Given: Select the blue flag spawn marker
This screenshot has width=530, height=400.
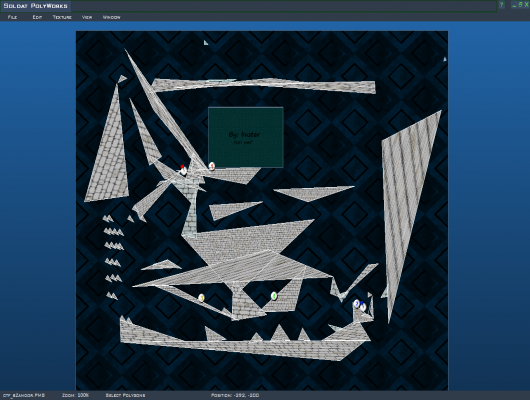Looking at the screenshot, I should (x=363, y=306).
